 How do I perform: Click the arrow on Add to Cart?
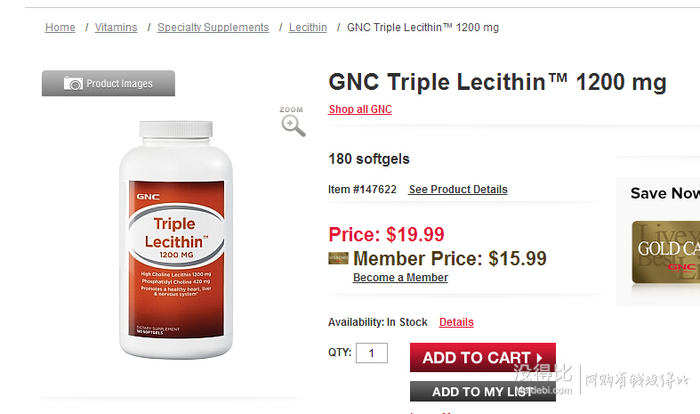pos(539,358)
